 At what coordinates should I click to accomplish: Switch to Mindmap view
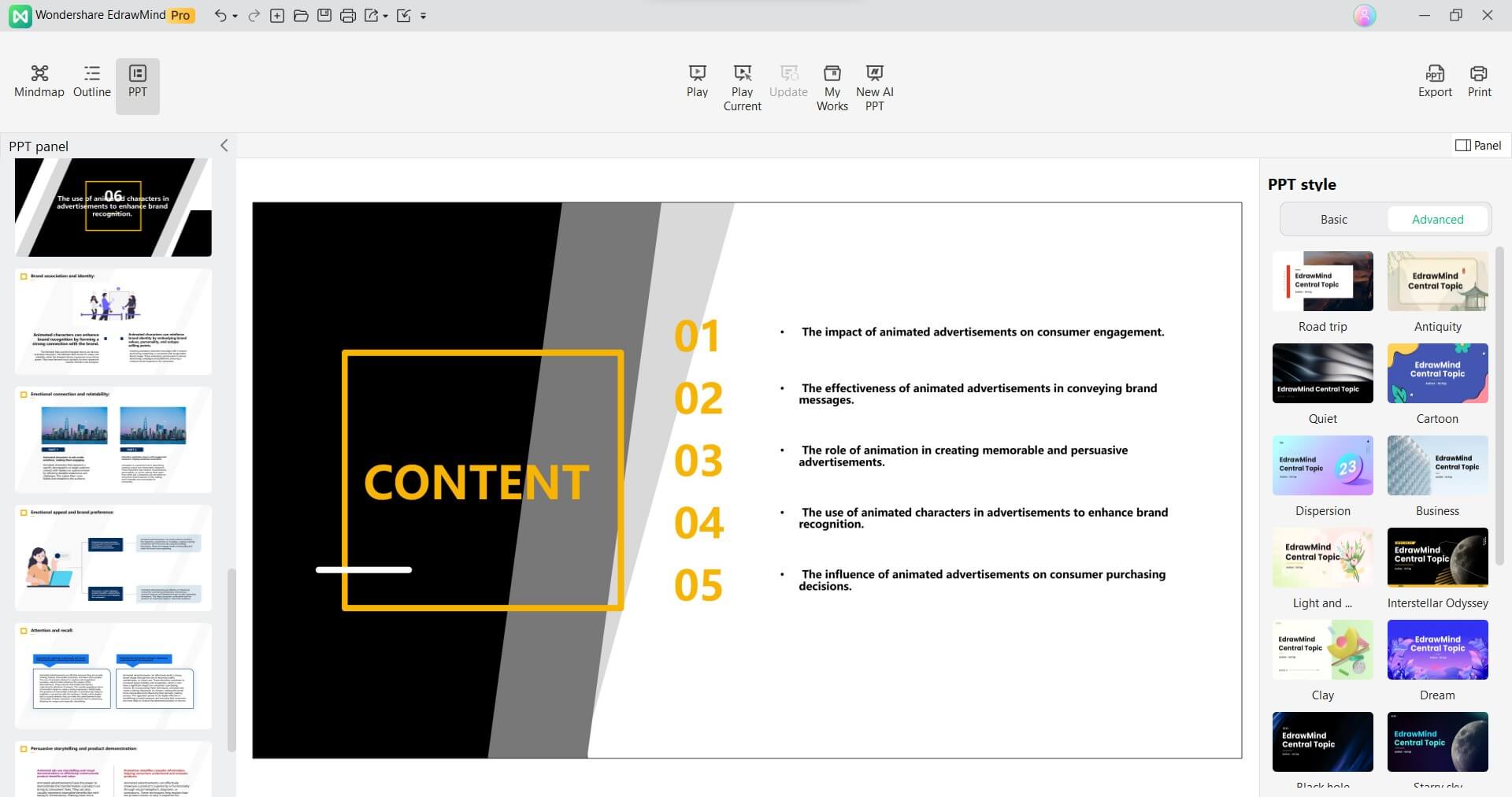pos(39,83)
